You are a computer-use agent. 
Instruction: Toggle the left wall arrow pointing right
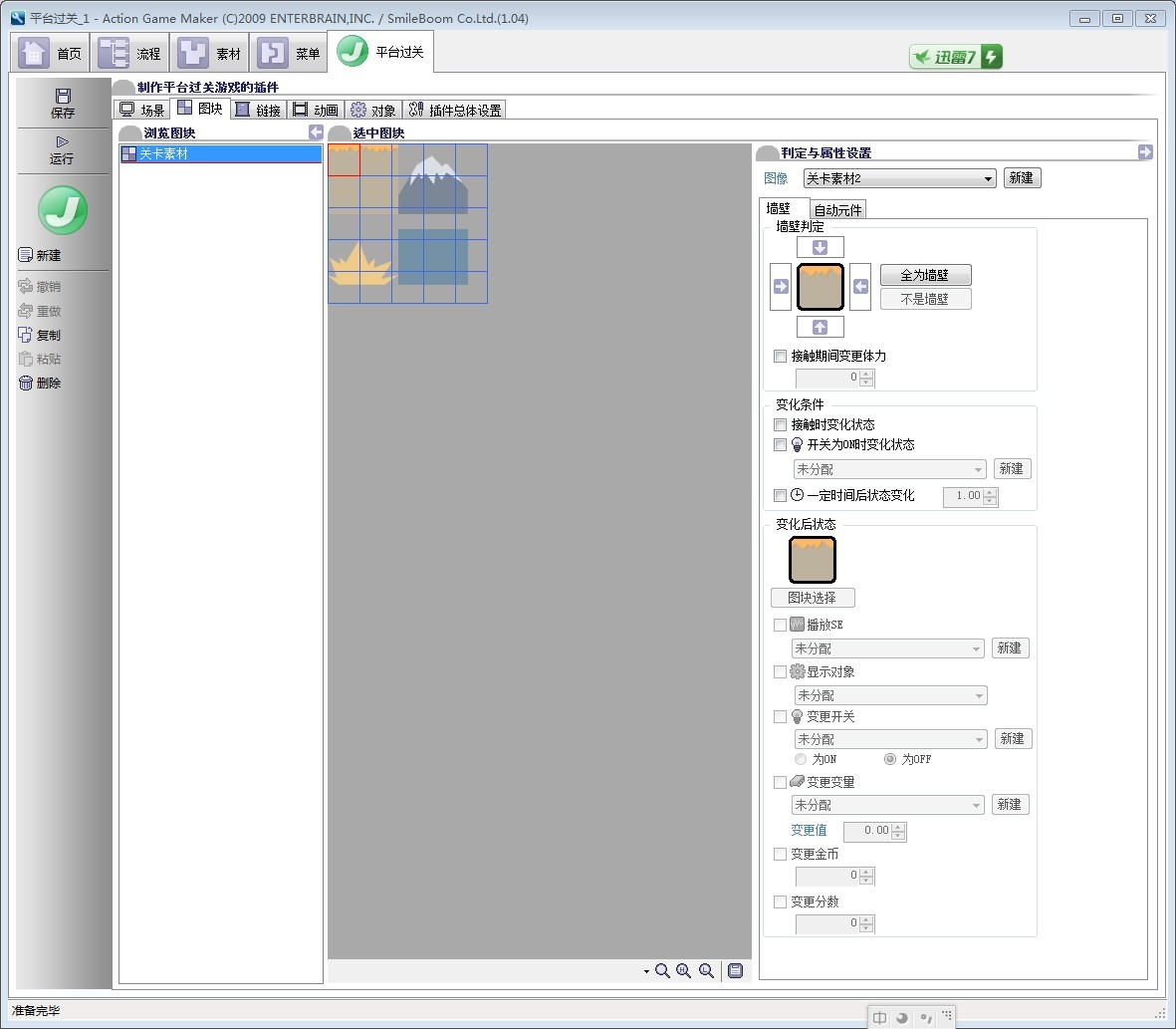click(781, 287)
